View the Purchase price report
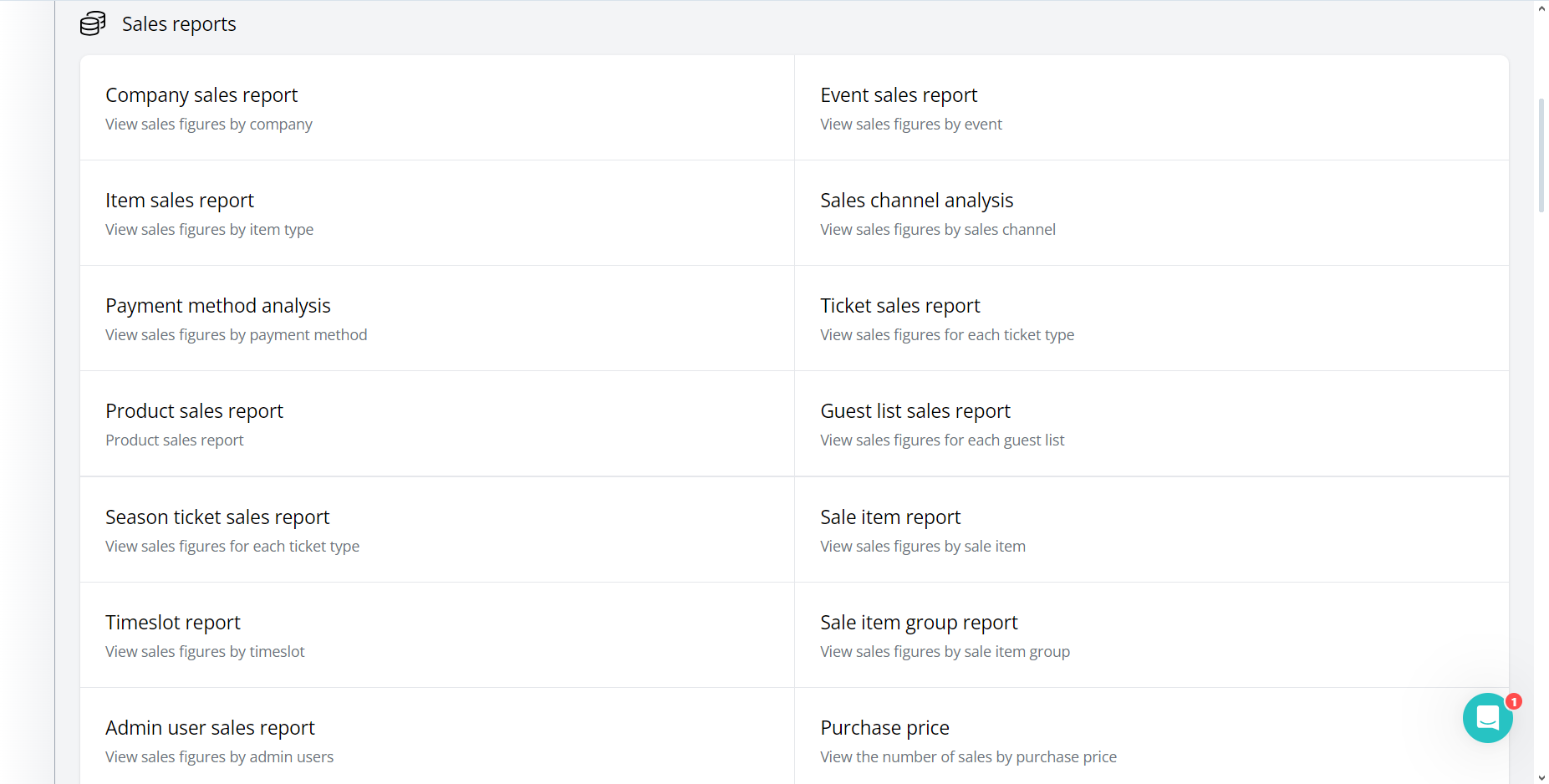The image size is (1549, 784). [884, 728]
